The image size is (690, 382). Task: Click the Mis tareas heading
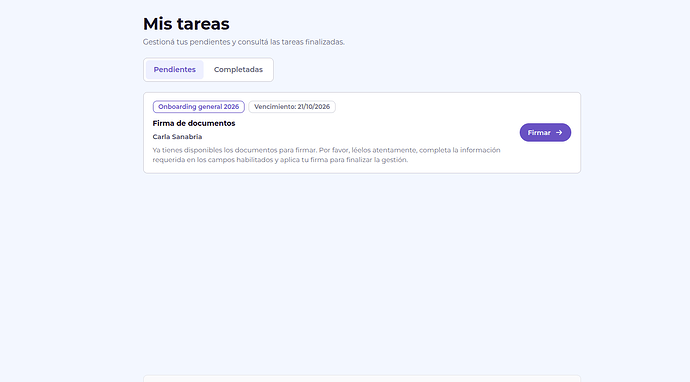coord(186,24)
